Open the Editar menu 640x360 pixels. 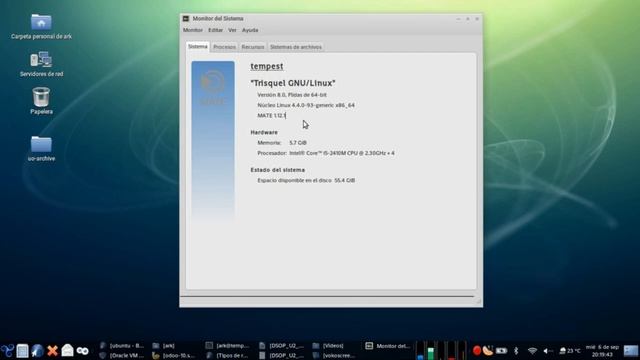216,30
